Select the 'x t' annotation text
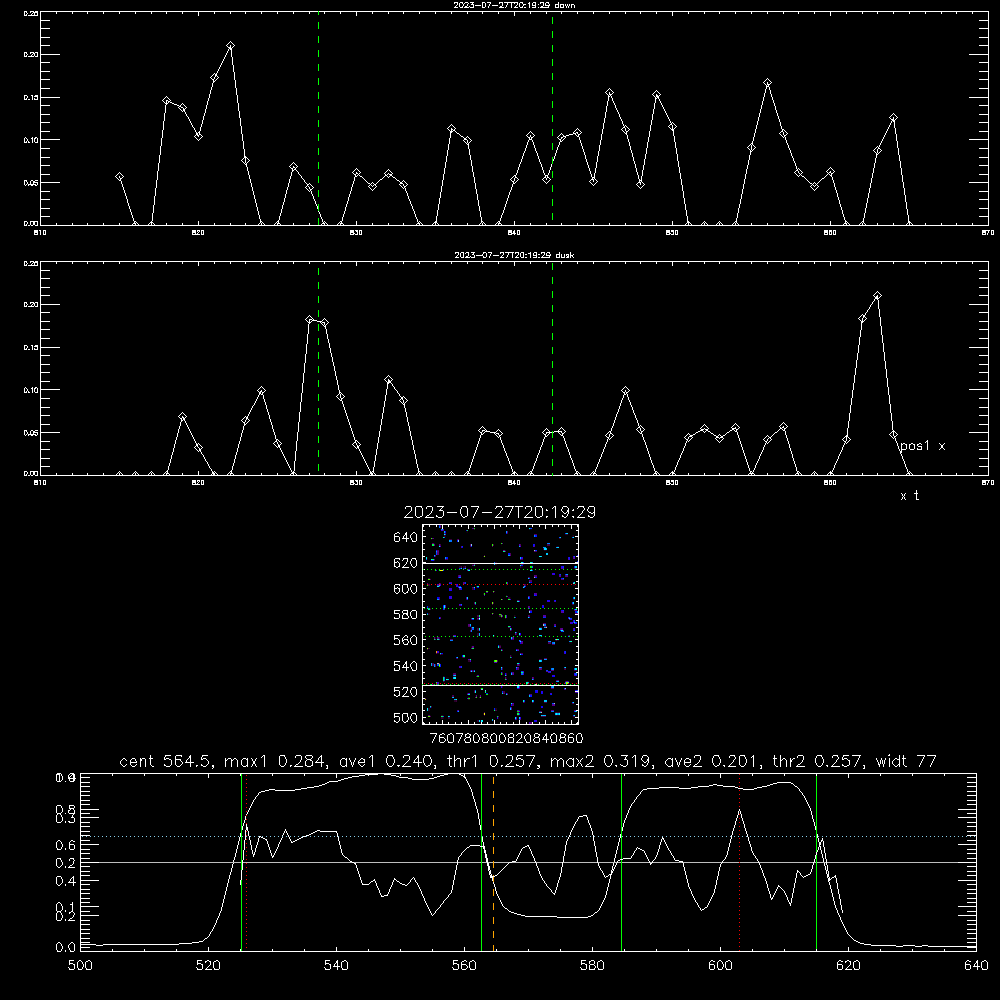Image resolution: width=1000 pixels, height=1000 pixels. coord(909,496)
